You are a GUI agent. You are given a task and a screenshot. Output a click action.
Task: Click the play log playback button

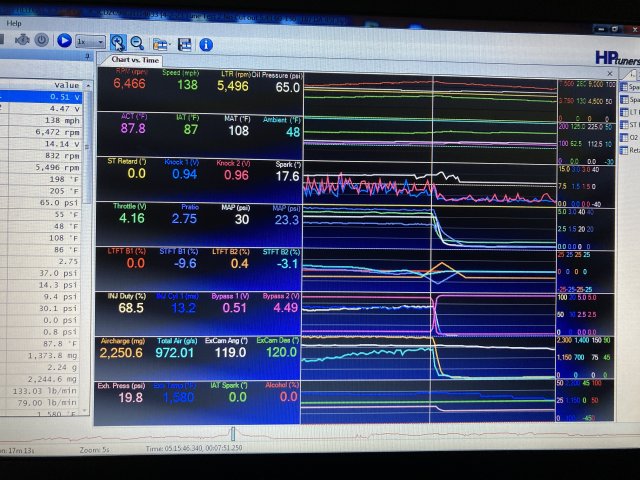pyautogui.click(x=64, y=42)
